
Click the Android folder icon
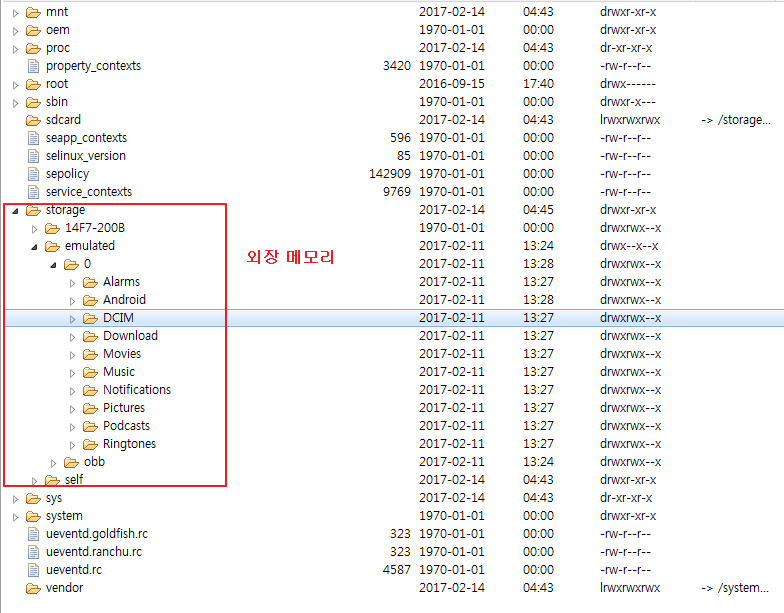click(x=90, y=300)
